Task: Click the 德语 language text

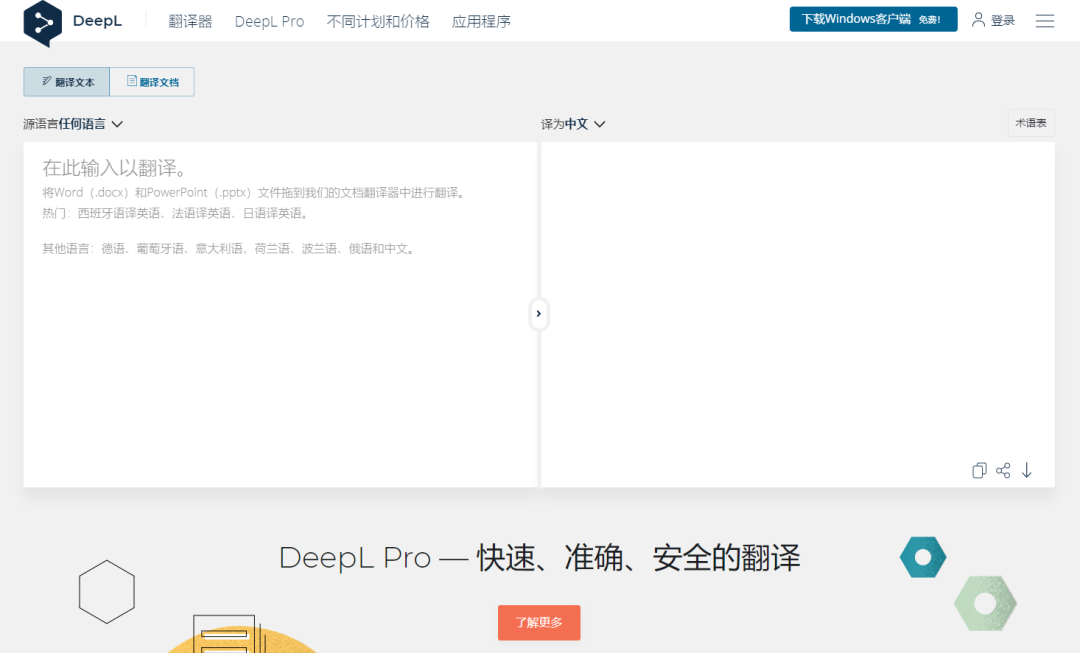Action: point(113,249)
